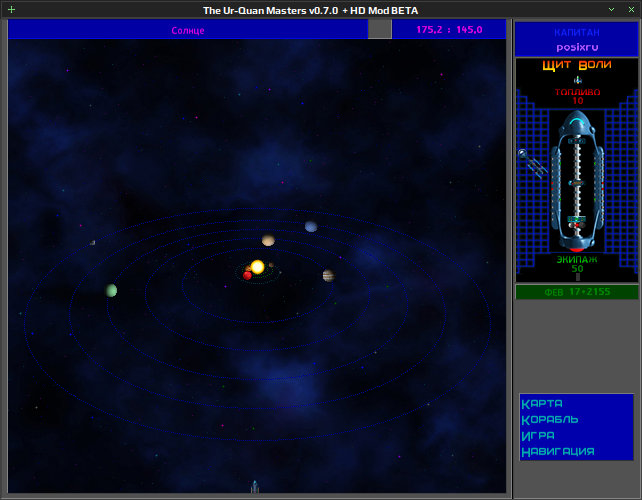Viewport: 642px width, 500px height.
Task: Click the date Фев 17·2155
Action: pyautogui.click(x=577, y=292)
